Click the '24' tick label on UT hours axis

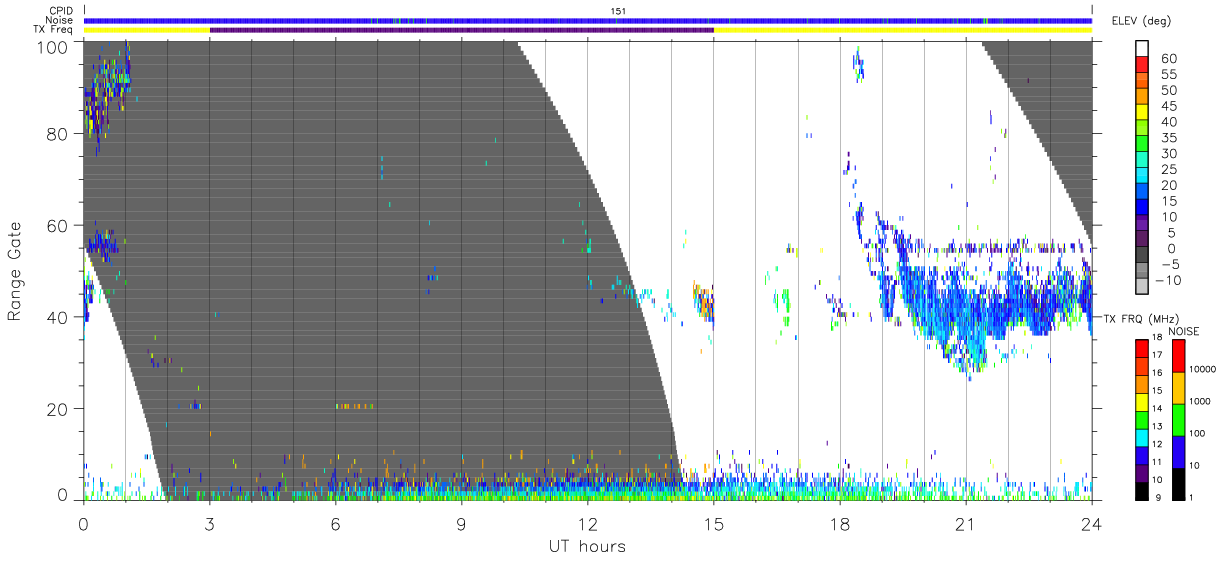click(x=1092, y=522)
